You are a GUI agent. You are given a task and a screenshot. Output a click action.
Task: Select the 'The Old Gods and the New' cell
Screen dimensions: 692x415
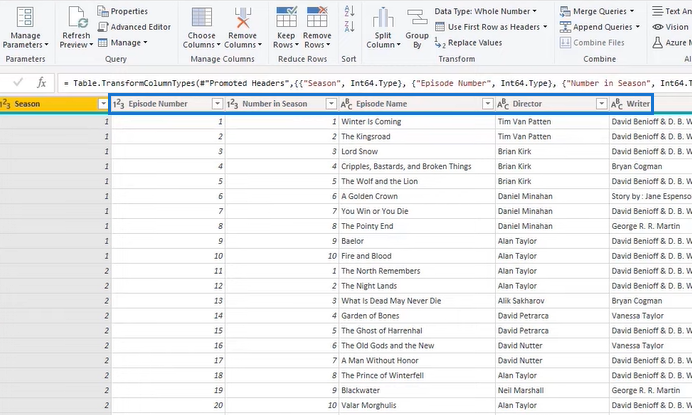pyautogui.click(x=417, y=346)
